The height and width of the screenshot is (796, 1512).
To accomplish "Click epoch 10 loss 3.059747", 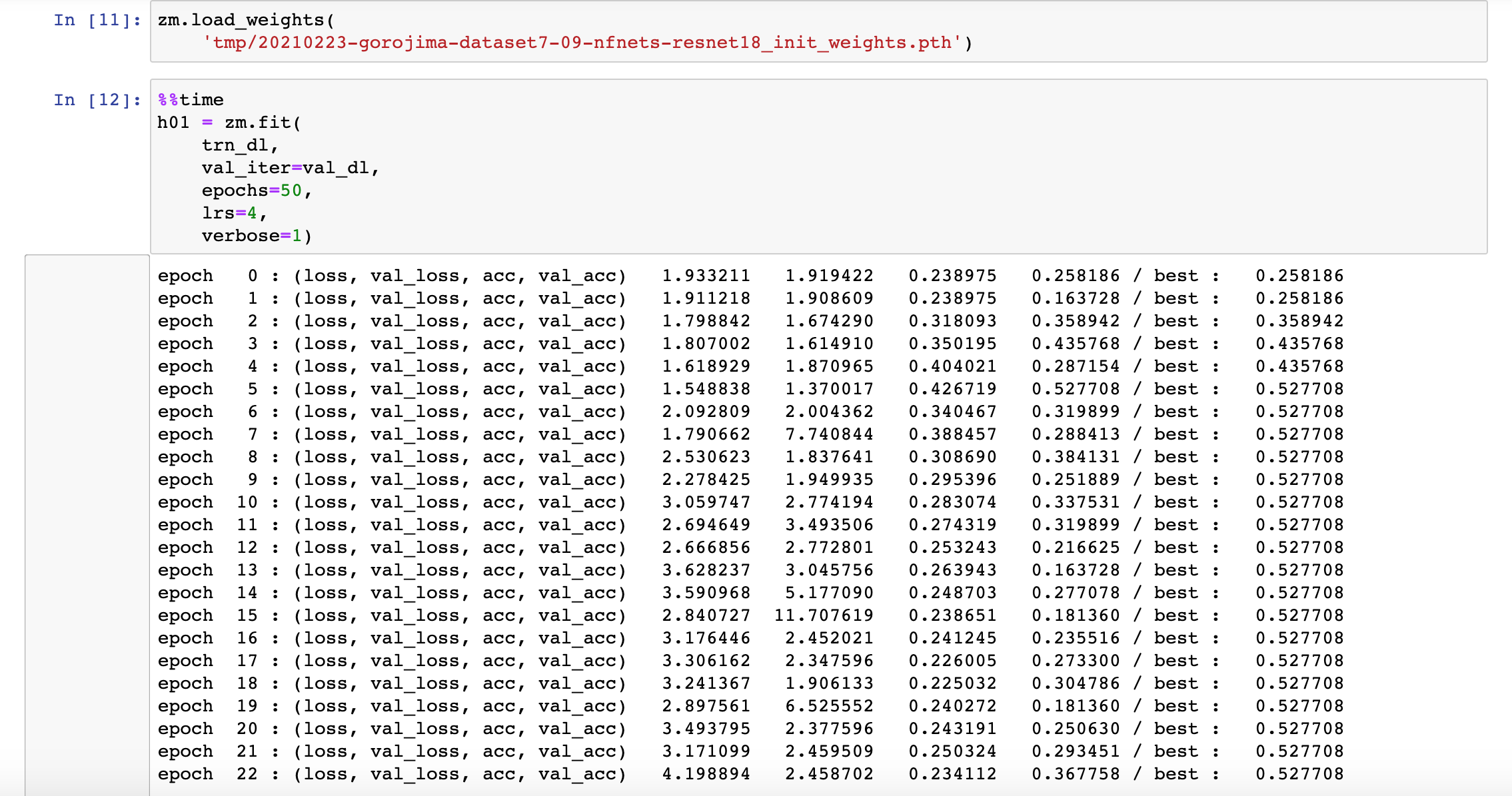I will tap(706, 502).
